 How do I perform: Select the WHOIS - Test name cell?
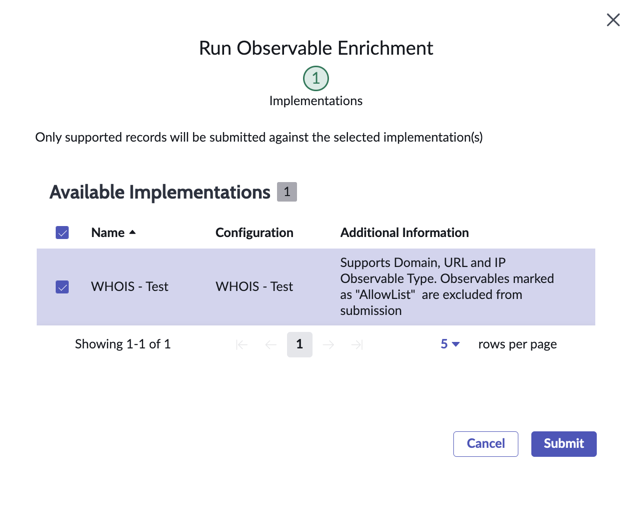click(x=129, y=287)
